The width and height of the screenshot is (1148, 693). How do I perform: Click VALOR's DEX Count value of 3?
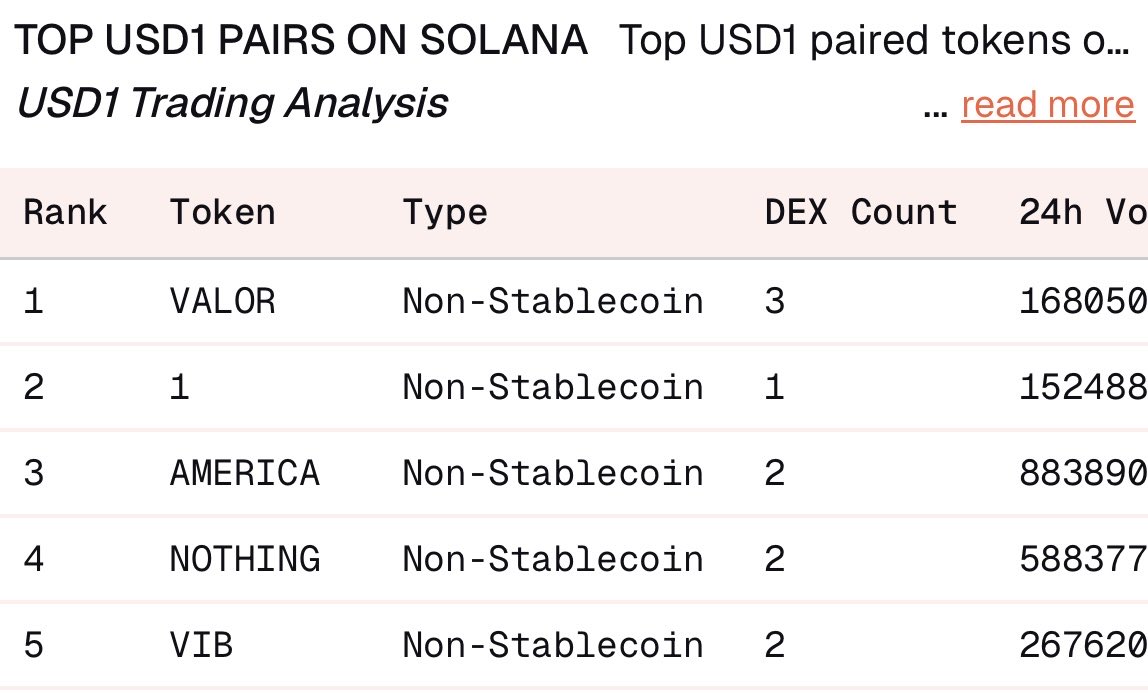coord(775,301)
